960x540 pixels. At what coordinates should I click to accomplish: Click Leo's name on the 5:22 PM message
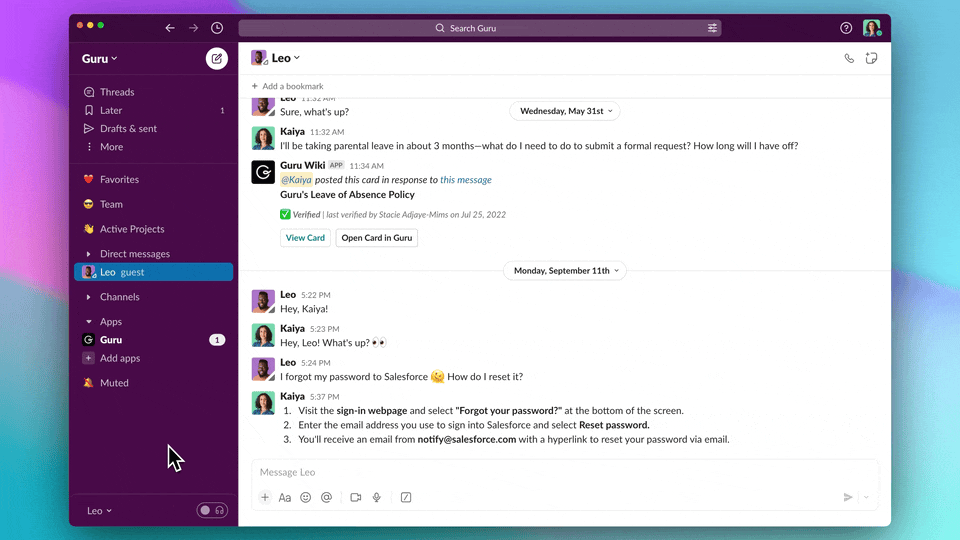point(288,294)
